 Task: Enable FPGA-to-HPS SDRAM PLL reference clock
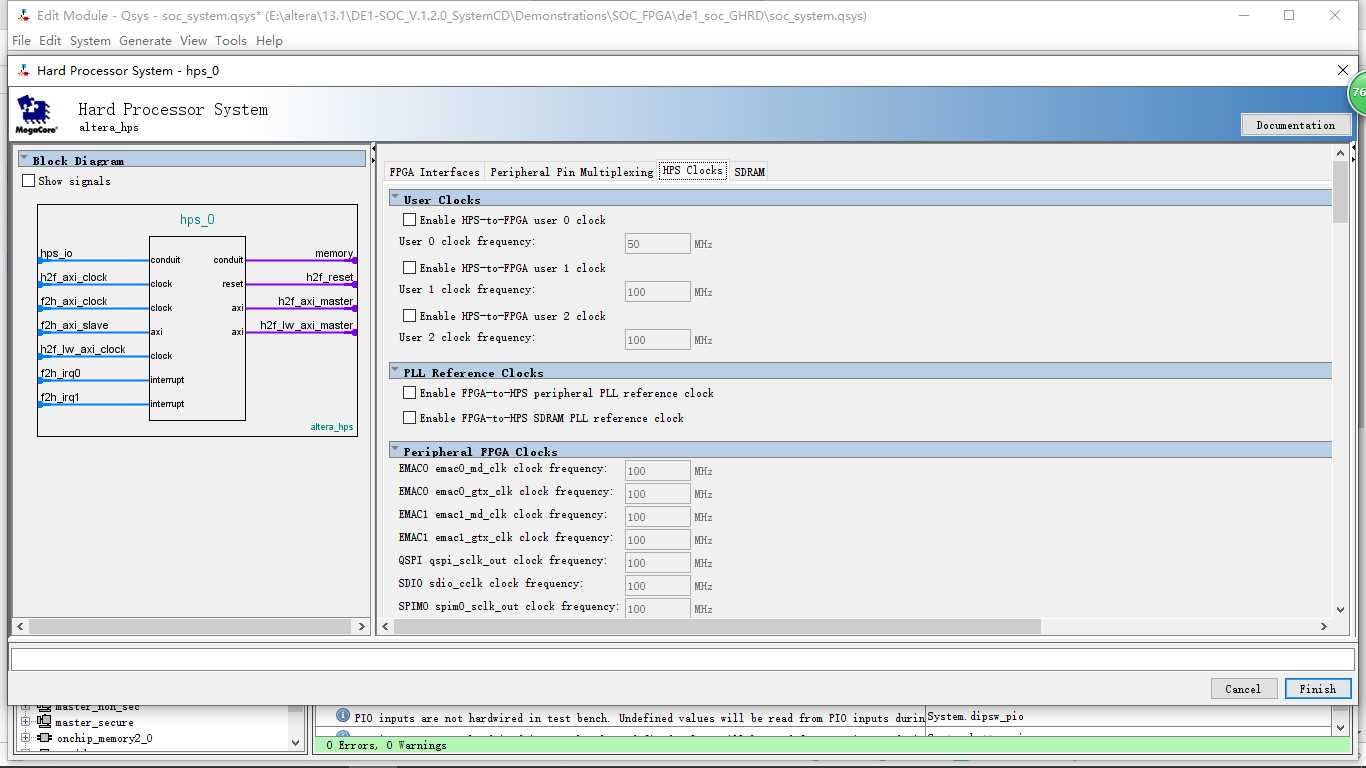[409, 418]
